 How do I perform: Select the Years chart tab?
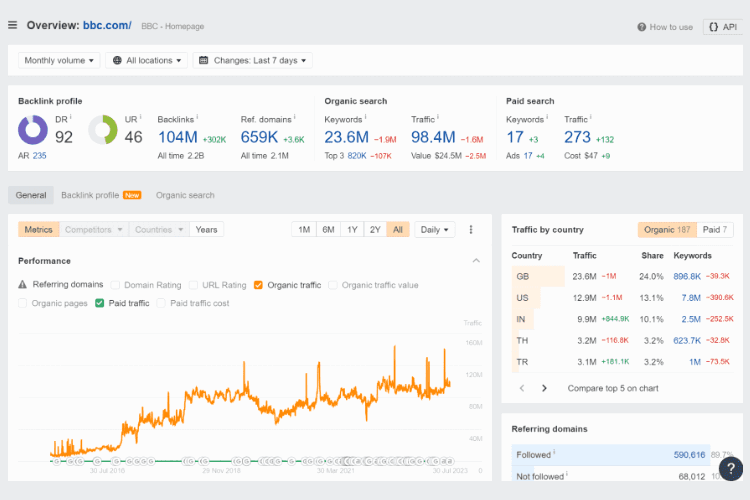click(206, 230)
